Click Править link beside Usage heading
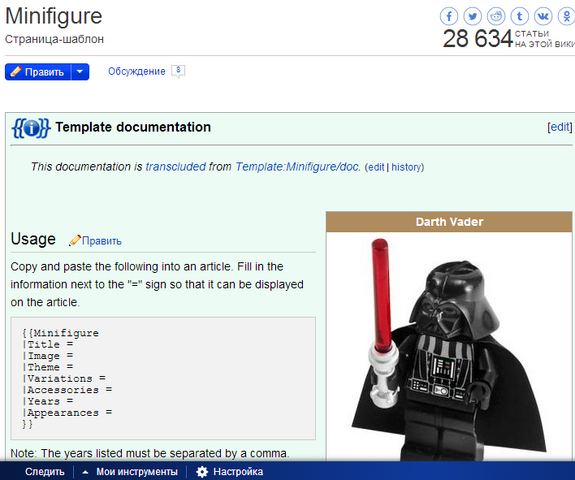Screen dimensions: 575x480 (102, 241)
